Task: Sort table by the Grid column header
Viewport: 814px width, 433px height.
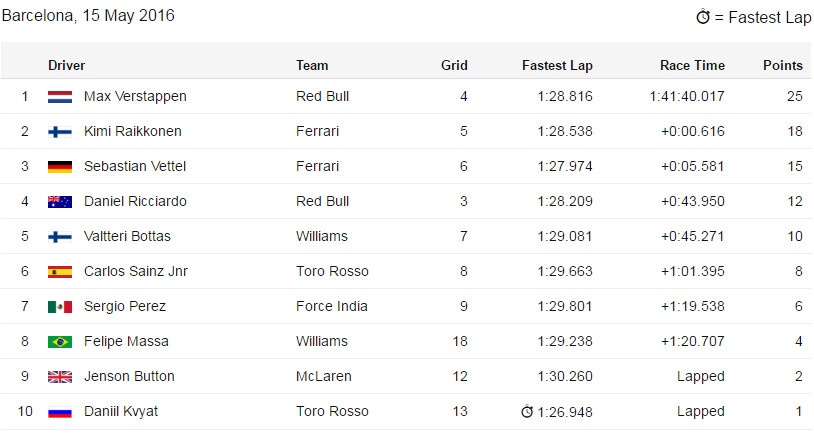Action: coord(454,65)
